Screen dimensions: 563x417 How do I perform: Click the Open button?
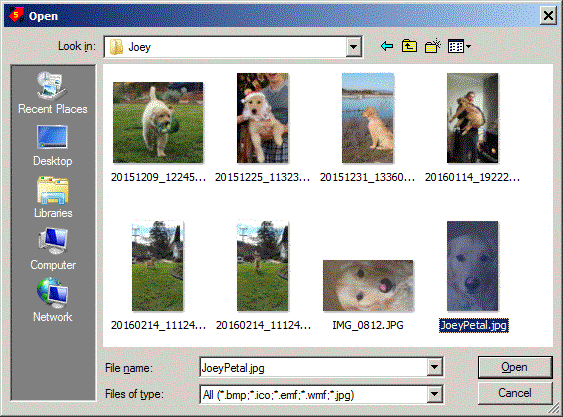pyautogui.click(x=515, y=367)
